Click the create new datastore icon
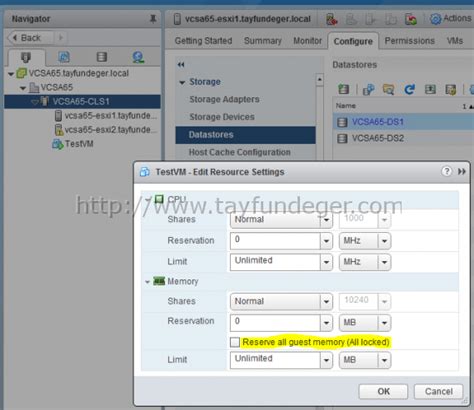The height and width of the screenshot is (410, 474). coord(343,89)
